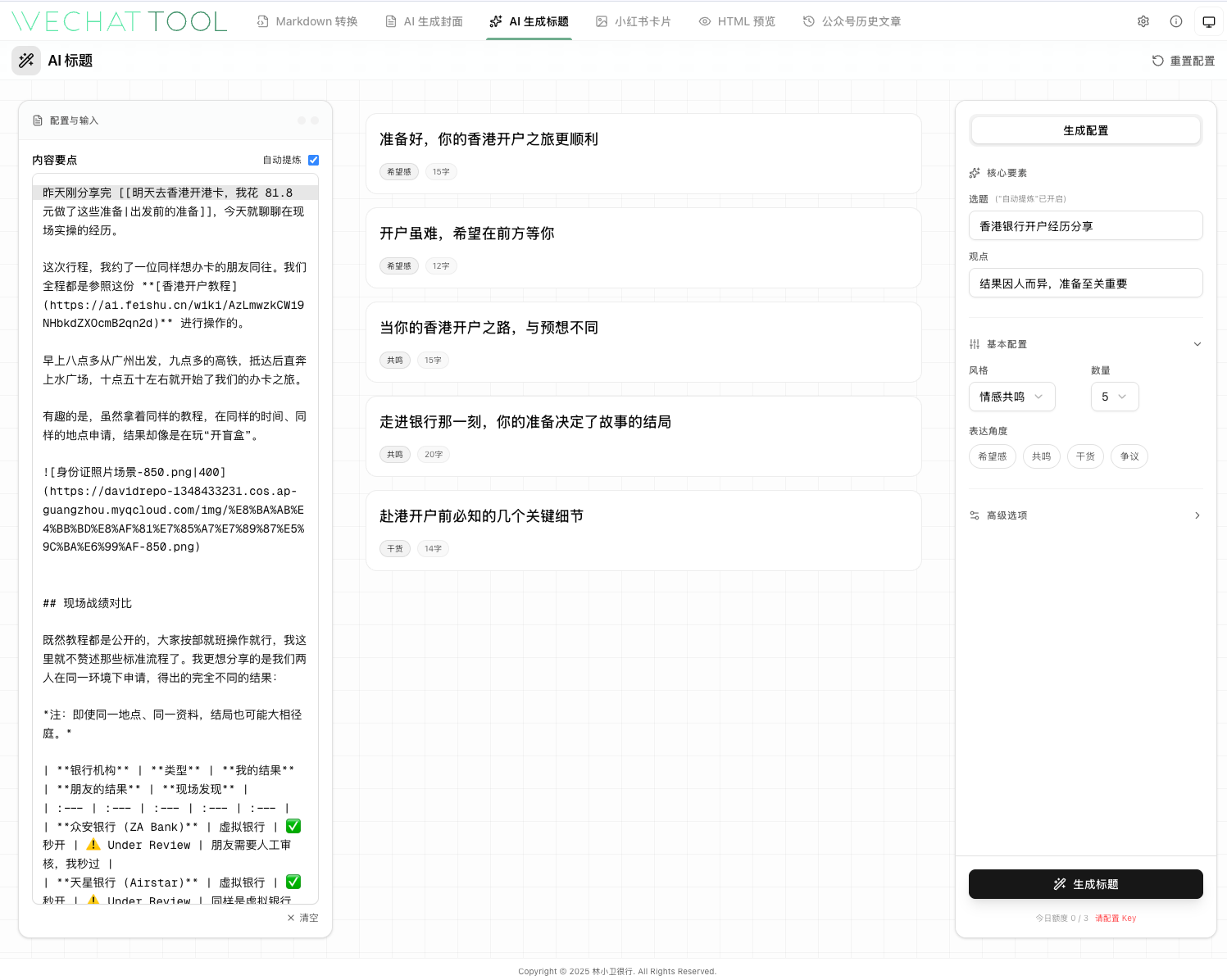Toggle the 希望感 expression angle chip
This screenshot has height=980, width=1227.
(992, 456)
